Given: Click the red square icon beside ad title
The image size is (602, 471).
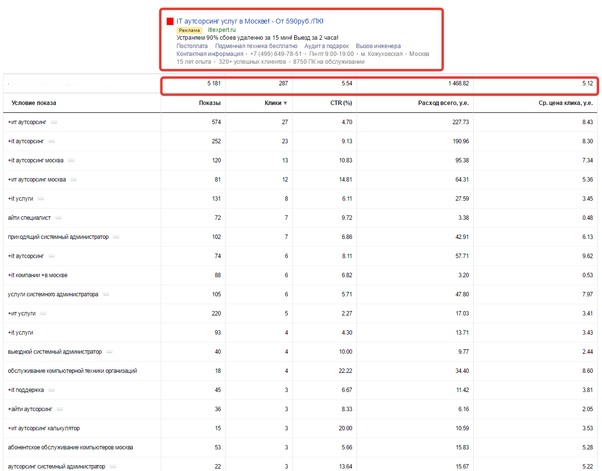Looking at the screenshot, I should [x=170, y=21].
